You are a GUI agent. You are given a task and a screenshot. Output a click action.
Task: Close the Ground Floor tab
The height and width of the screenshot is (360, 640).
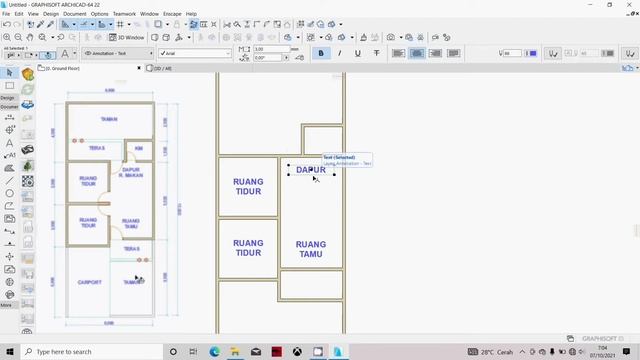tap(139, 68)
